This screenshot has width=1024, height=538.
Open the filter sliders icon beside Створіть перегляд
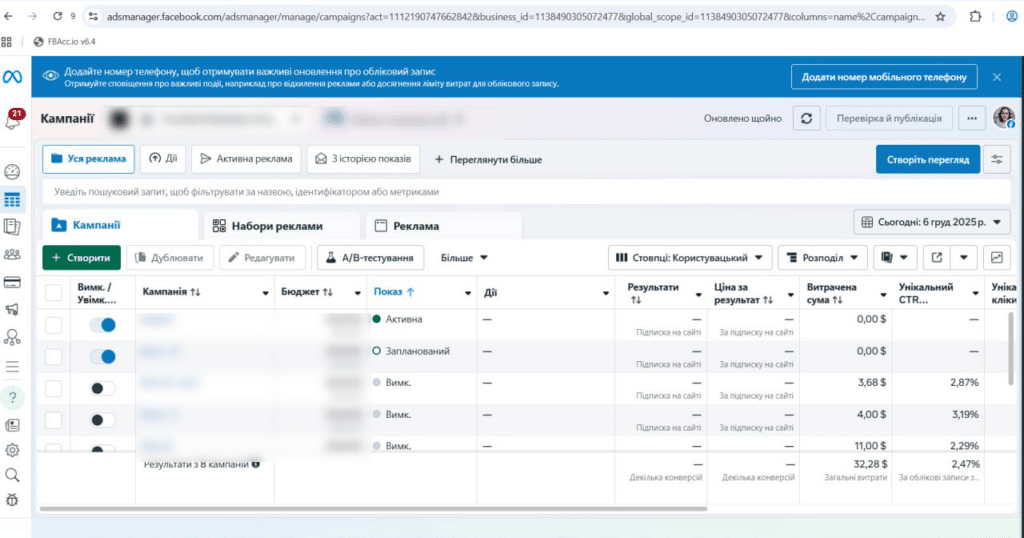[997, 159]
